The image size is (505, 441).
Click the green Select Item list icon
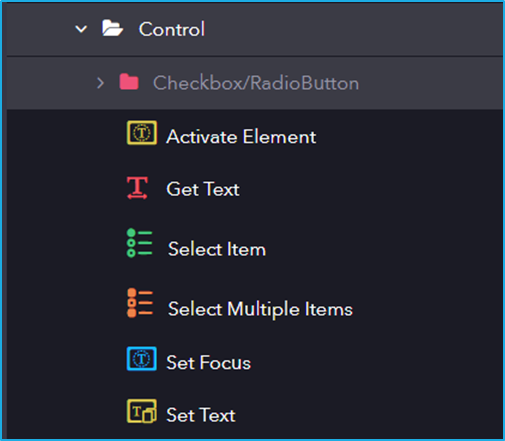click(x=139, y=243)
